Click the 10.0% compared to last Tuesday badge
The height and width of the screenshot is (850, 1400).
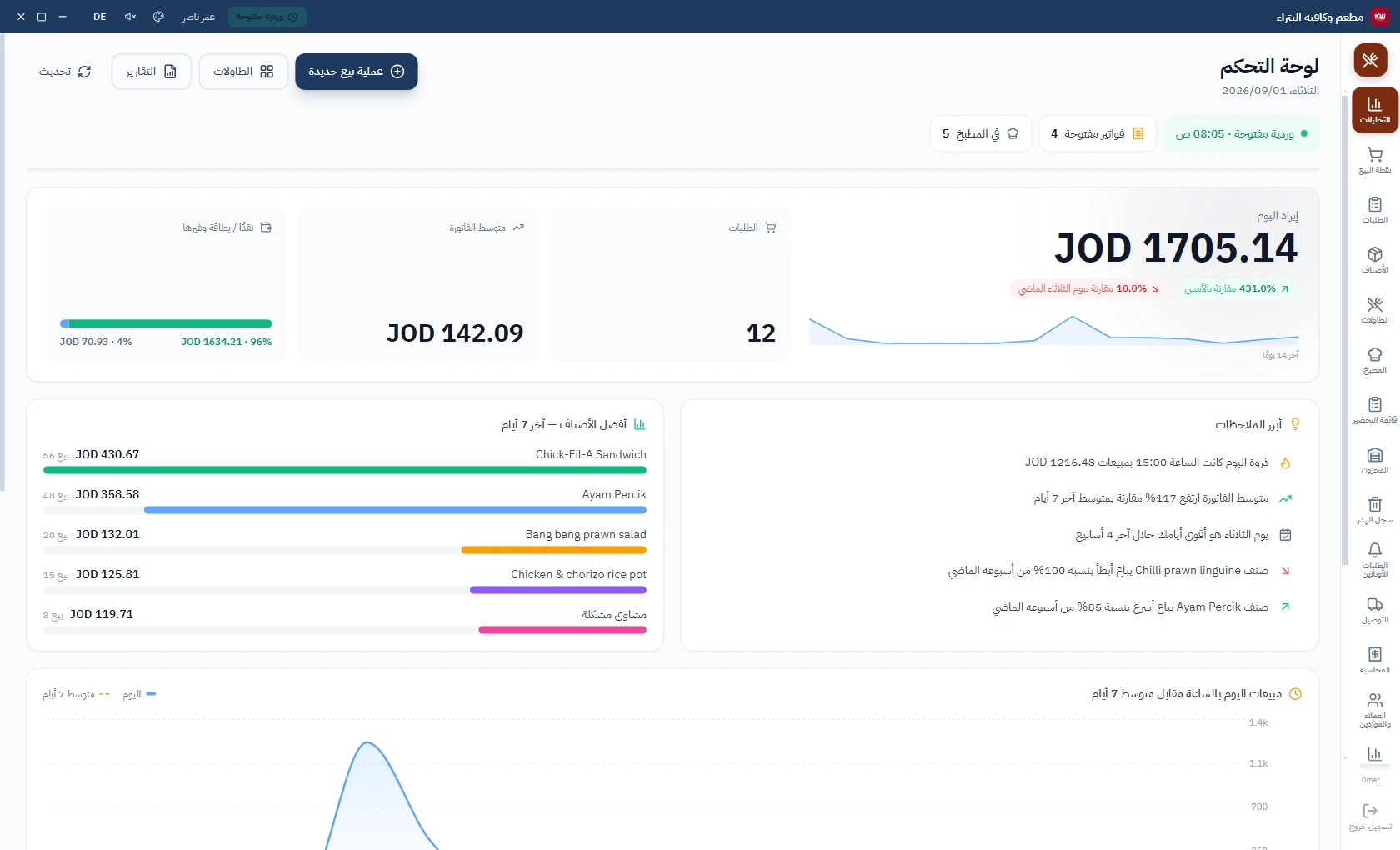[x=1088, y=288]
